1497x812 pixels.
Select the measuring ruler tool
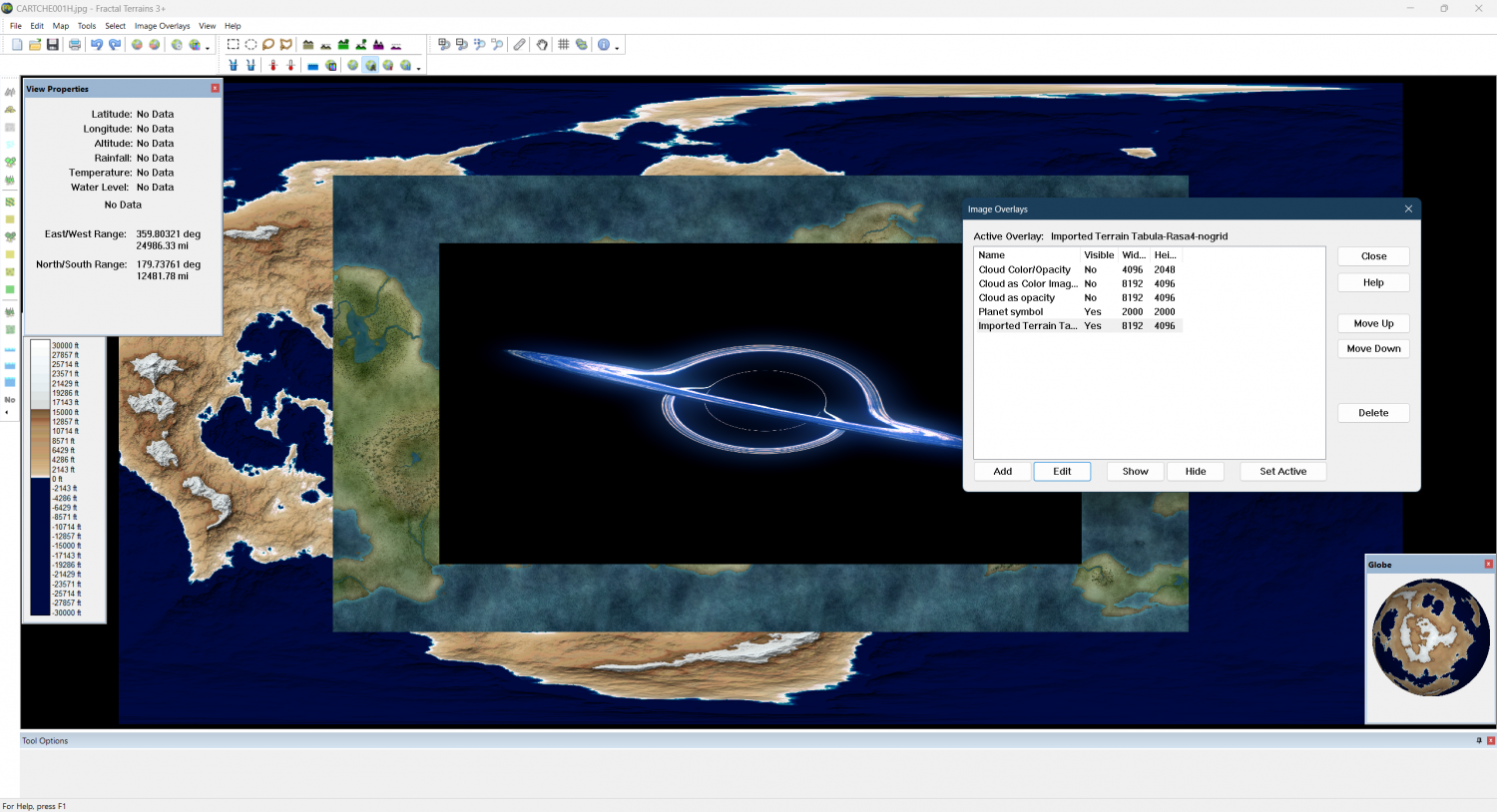520,45
